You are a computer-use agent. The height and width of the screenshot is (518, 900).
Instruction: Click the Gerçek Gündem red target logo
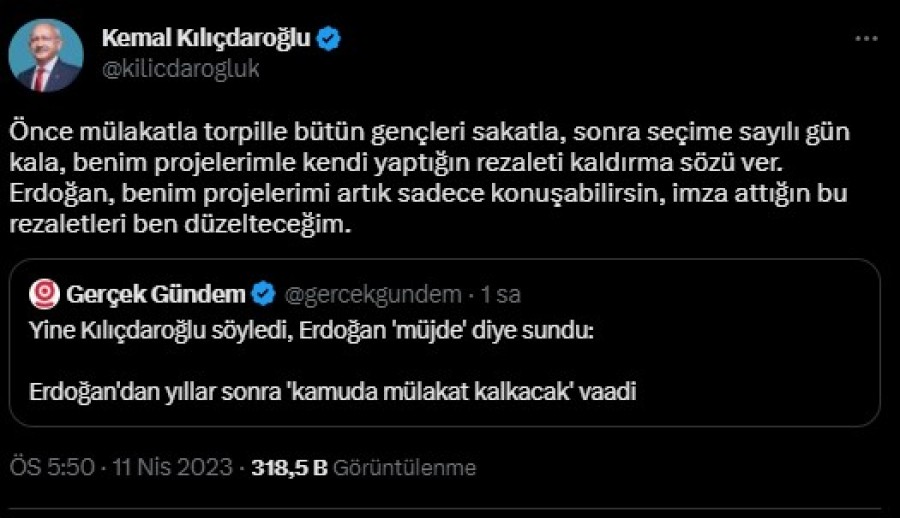(45, 294)
